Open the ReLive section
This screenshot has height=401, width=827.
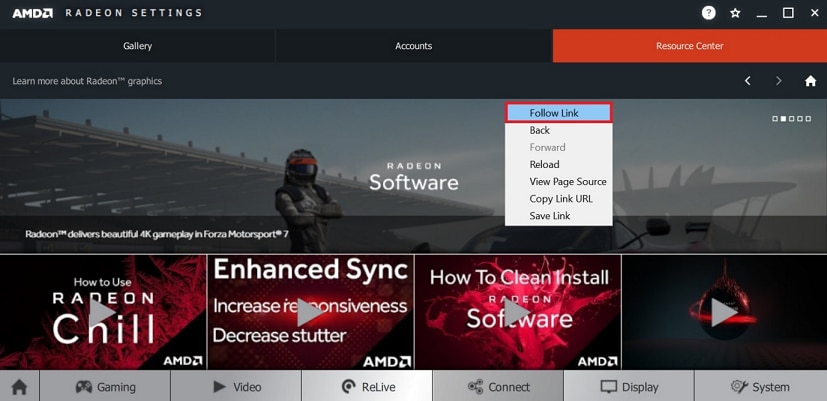367,387
